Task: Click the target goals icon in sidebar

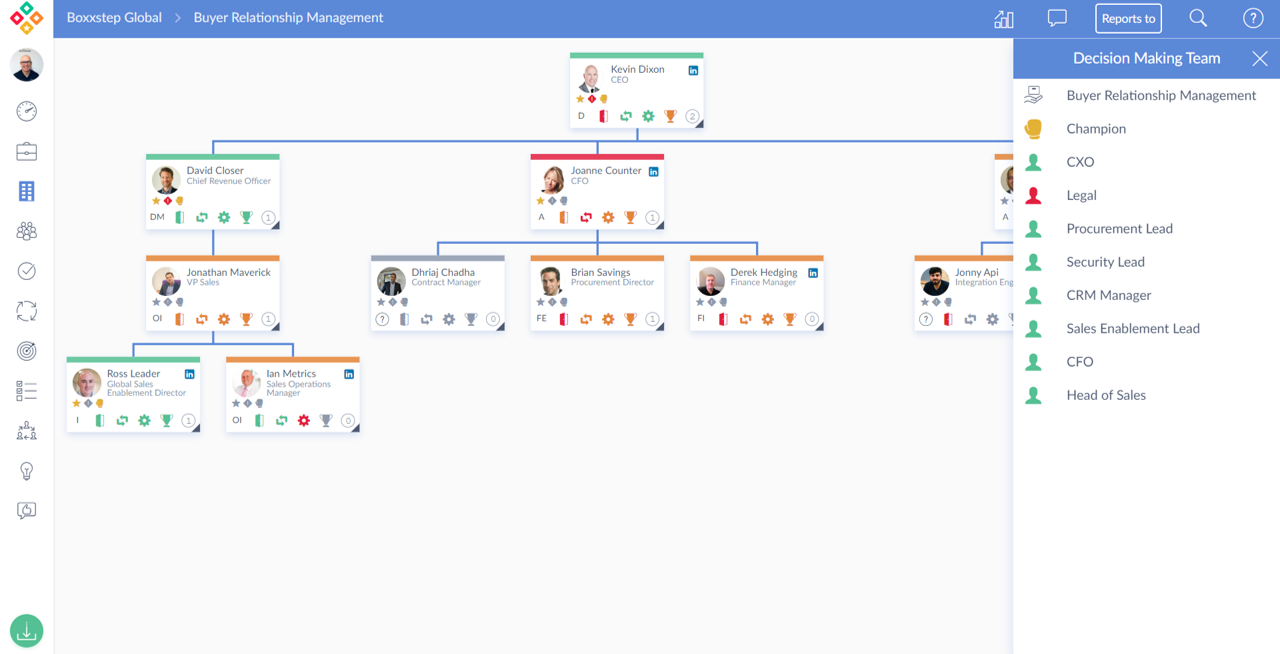Action: (27, 351)
